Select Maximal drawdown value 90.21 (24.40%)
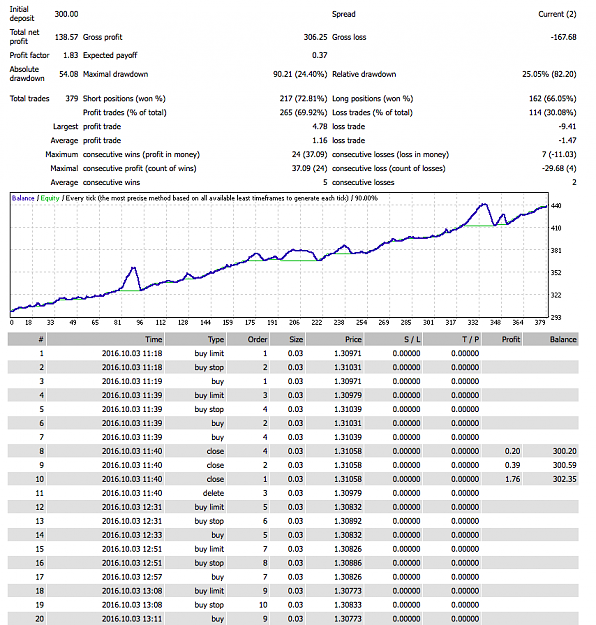This screenshot has width=596, height=625. (x=300, y=74)
